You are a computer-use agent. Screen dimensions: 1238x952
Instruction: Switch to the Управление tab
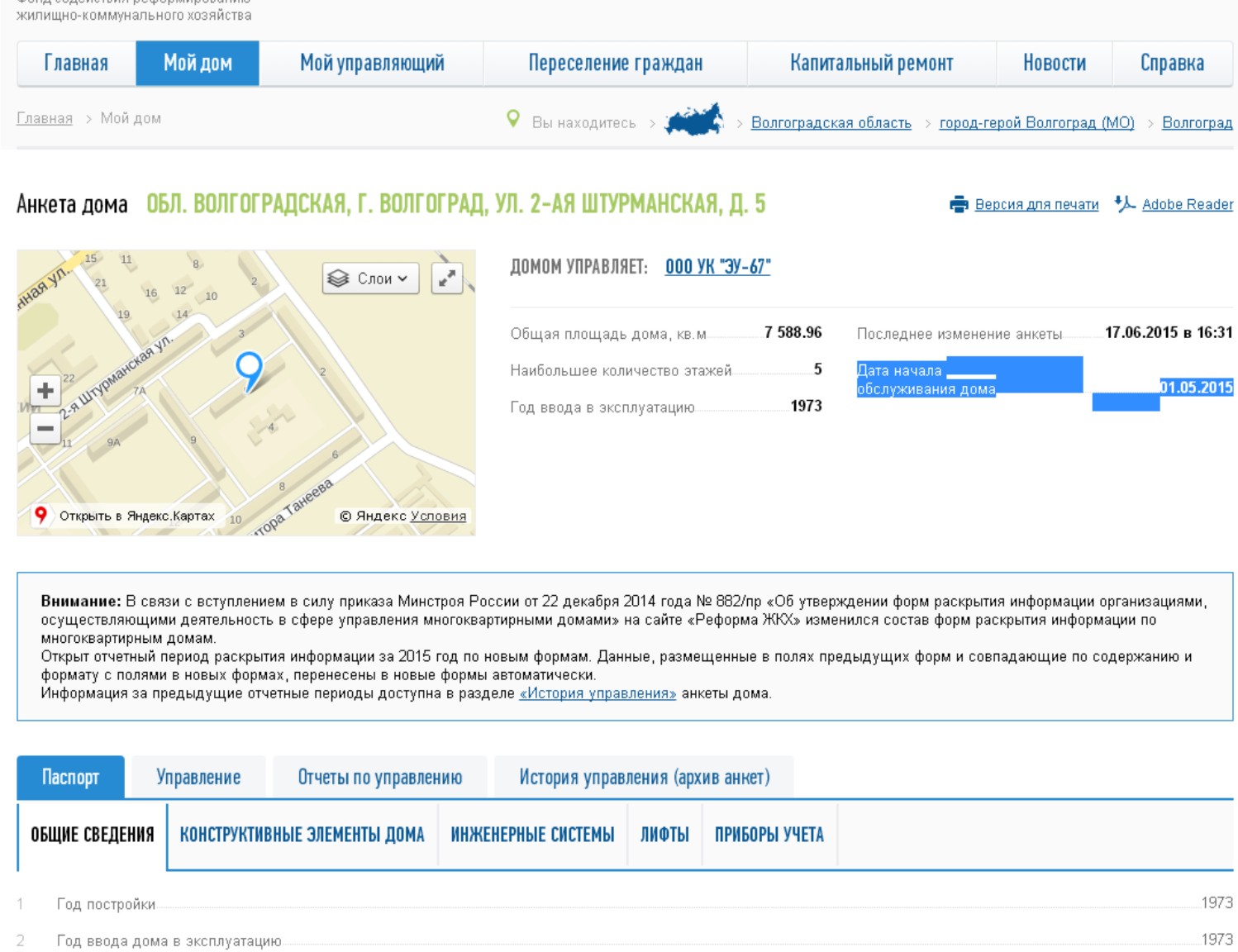point(198,778)
